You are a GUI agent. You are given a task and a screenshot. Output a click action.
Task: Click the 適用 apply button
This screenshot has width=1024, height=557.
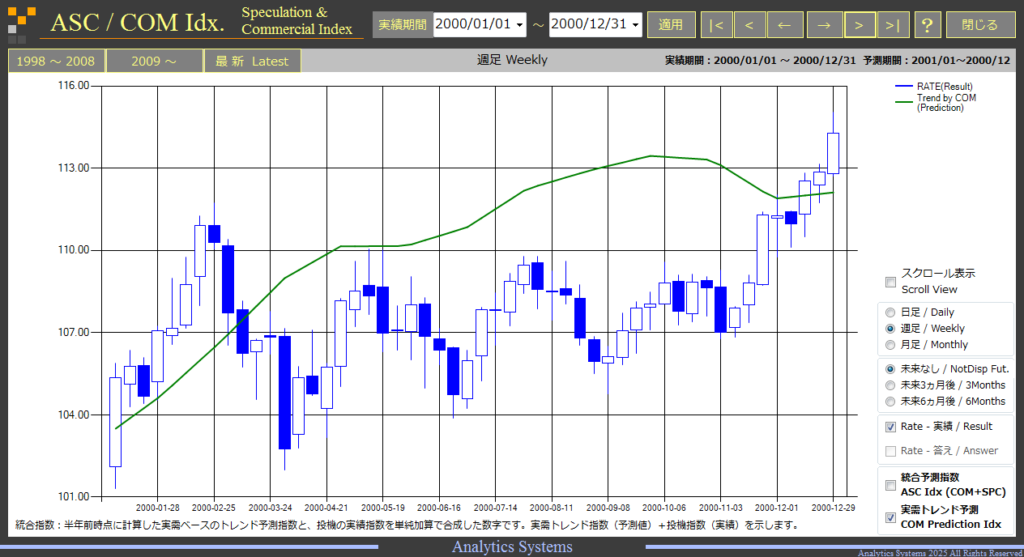pos(671,25)
